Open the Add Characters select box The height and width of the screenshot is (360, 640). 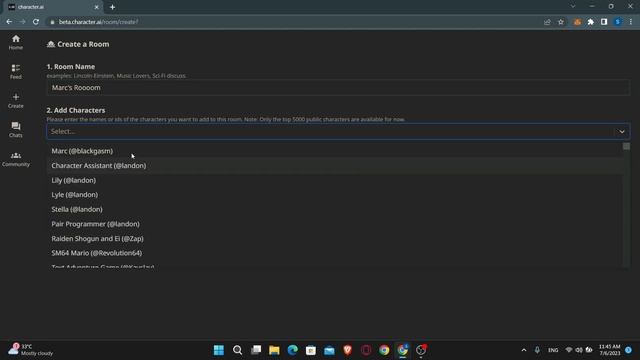pos(338,131)
